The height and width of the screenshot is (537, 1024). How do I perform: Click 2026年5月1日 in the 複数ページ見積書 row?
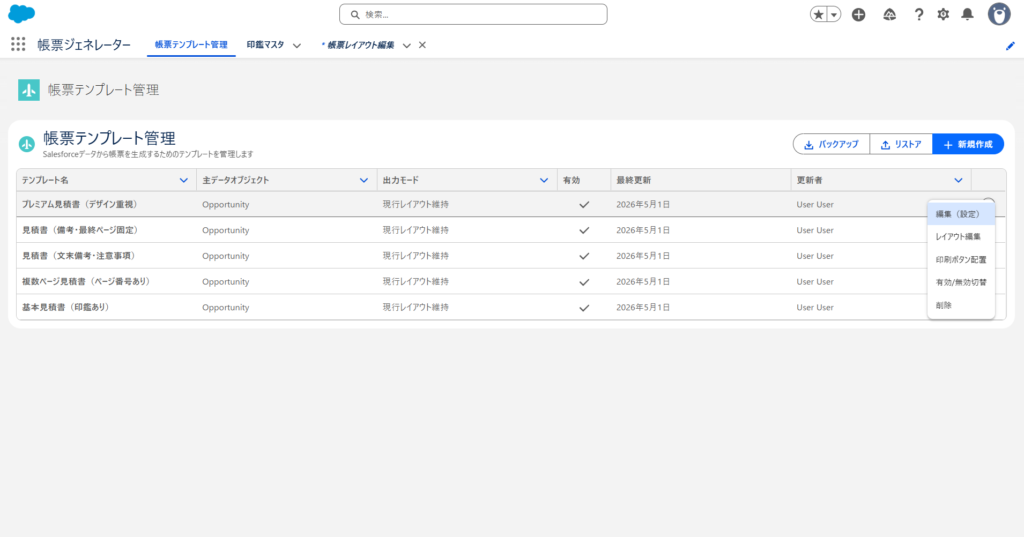click(x=643, y=282)
